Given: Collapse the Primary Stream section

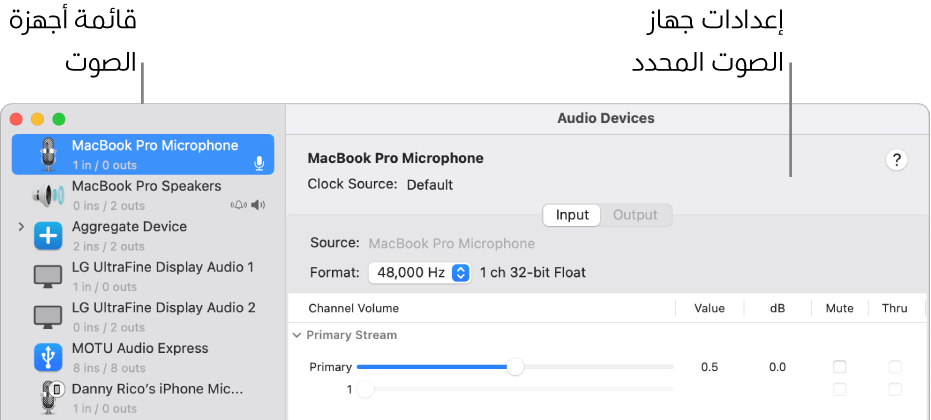Looking at the screenshot, I should tap(297, 336).
